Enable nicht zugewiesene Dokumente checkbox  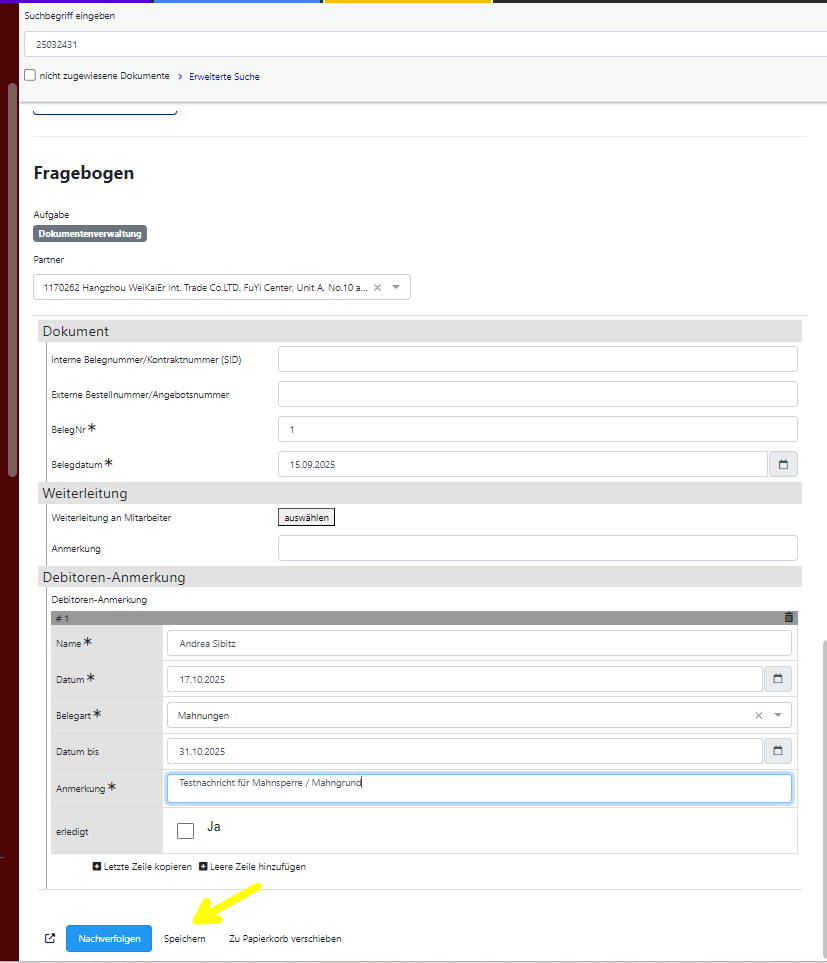click(x=30, y=75)
